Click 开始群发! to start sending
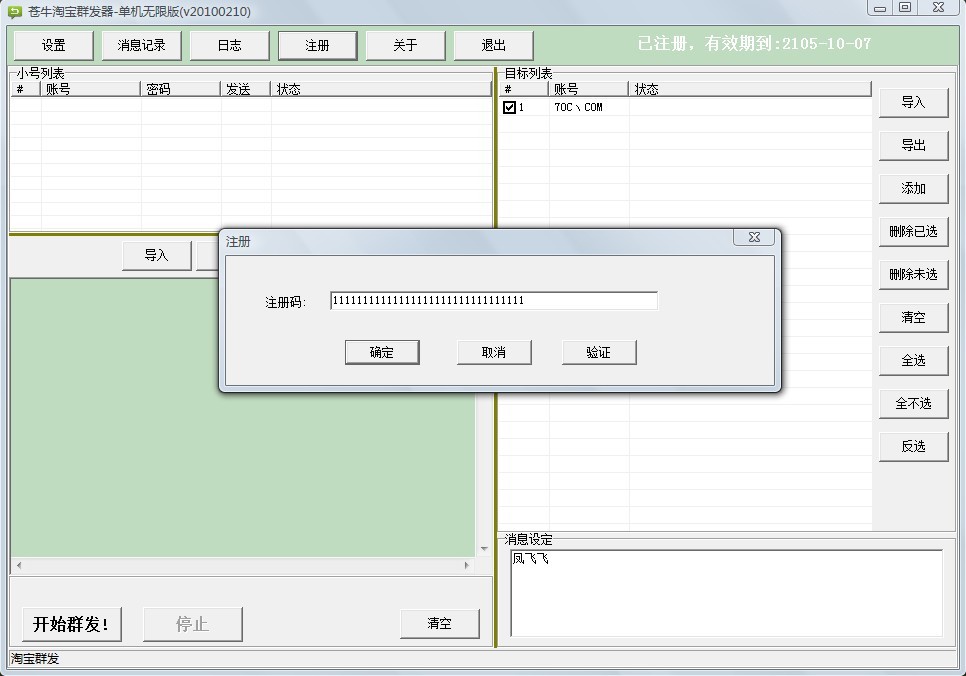This screenshot has width=966, height=676. pyautogui.click(x=71, y=624)
